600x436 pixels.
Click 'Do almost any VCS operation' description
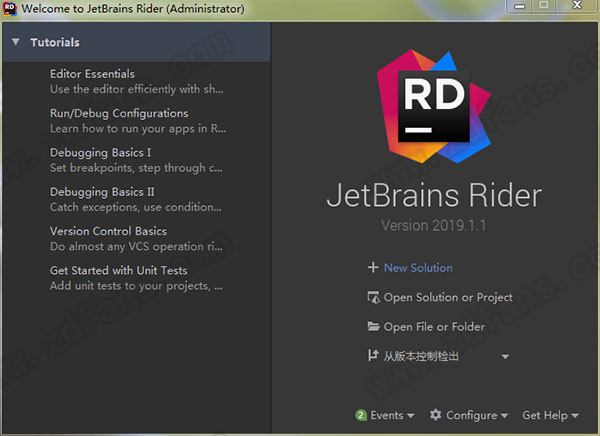pos(136,247)
